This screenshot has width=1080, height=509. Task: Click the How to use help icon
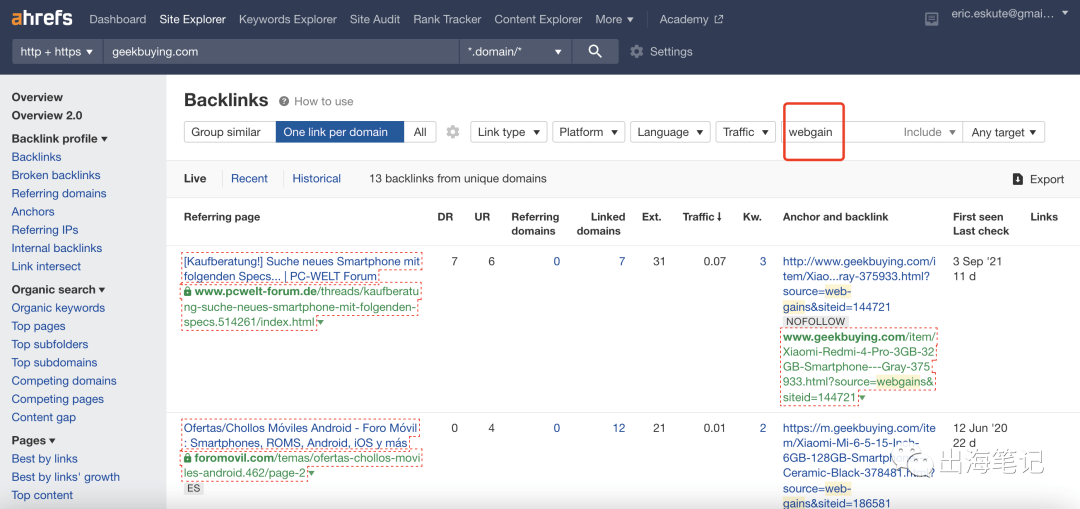[x=284, y=101]
